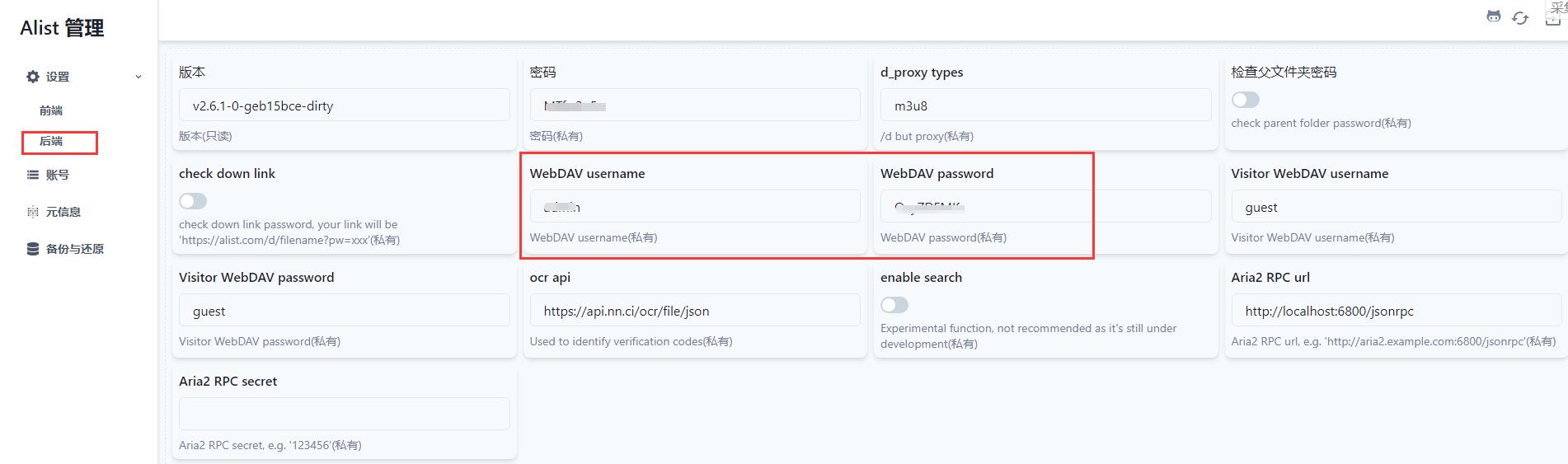Select 后端 in the sidebar
The height and width of the screenshot is (464, 1568).
coord(51,142)
